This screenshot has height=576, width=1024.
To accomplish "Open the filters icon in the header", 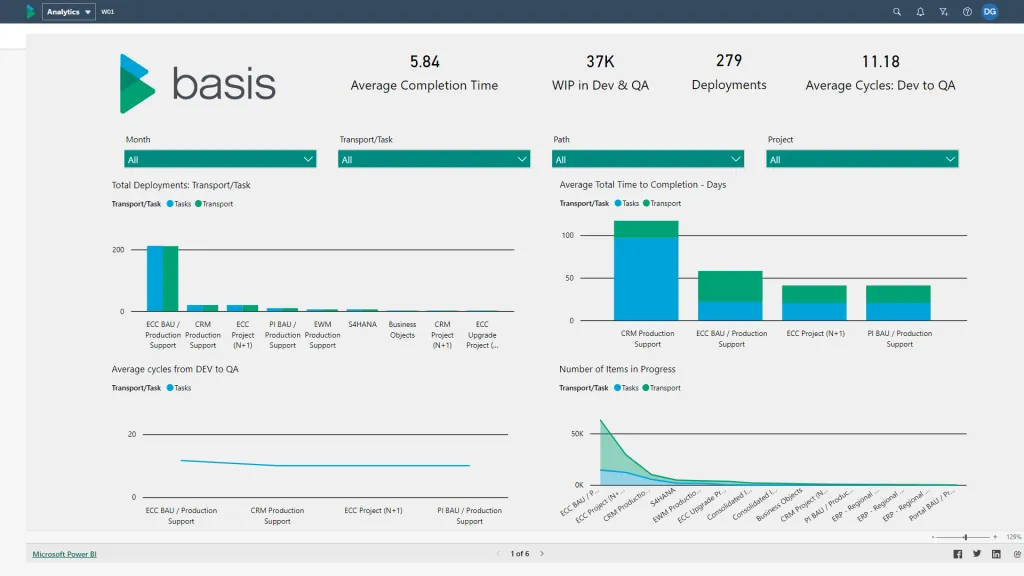I will click(x=943, y=11).
